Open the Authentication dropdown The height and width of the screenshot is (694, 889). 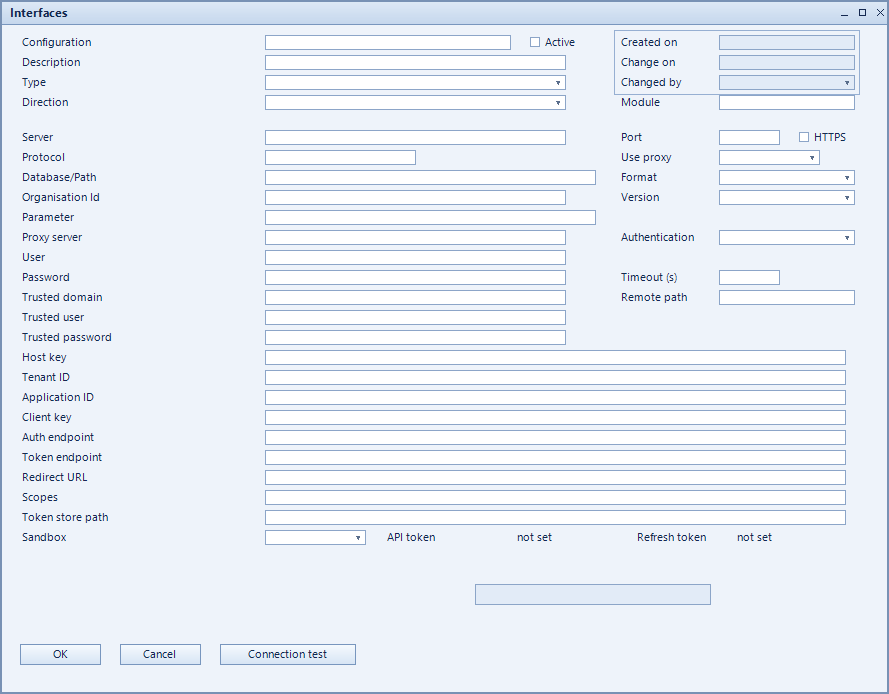[786, 238]
